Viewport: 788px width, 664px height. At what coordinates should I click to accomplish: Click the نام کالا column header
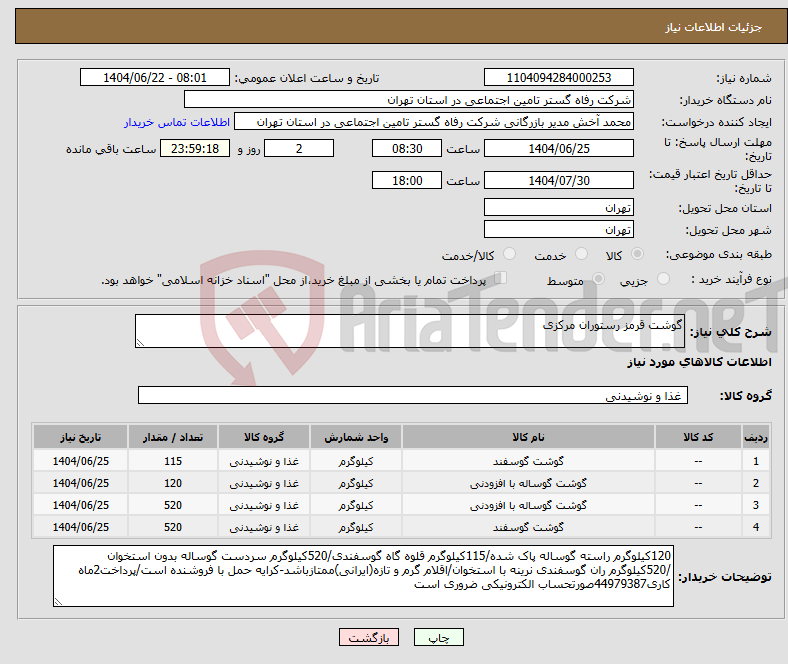click(528, 437)
